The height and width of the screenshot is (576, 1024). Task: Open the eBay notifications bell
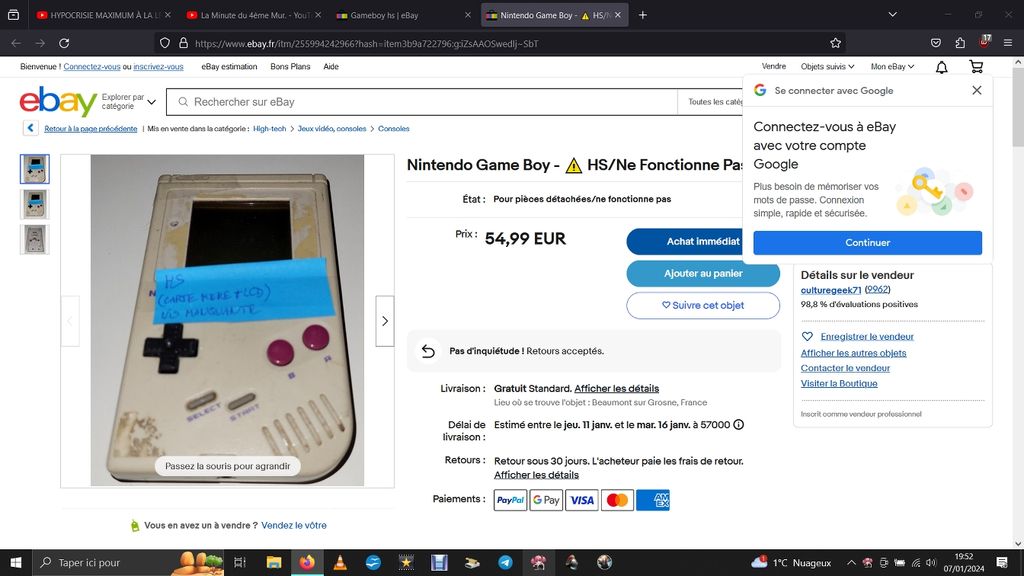tap(942, 67)
